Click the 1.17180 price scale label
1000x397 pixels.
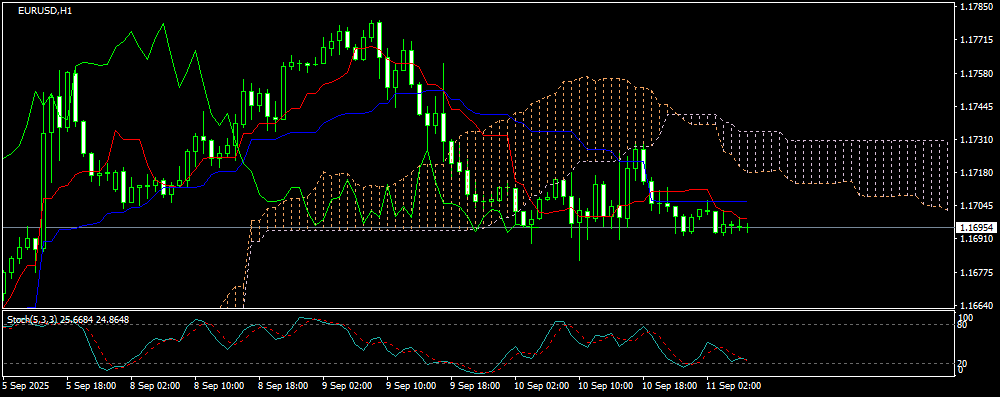976,173
